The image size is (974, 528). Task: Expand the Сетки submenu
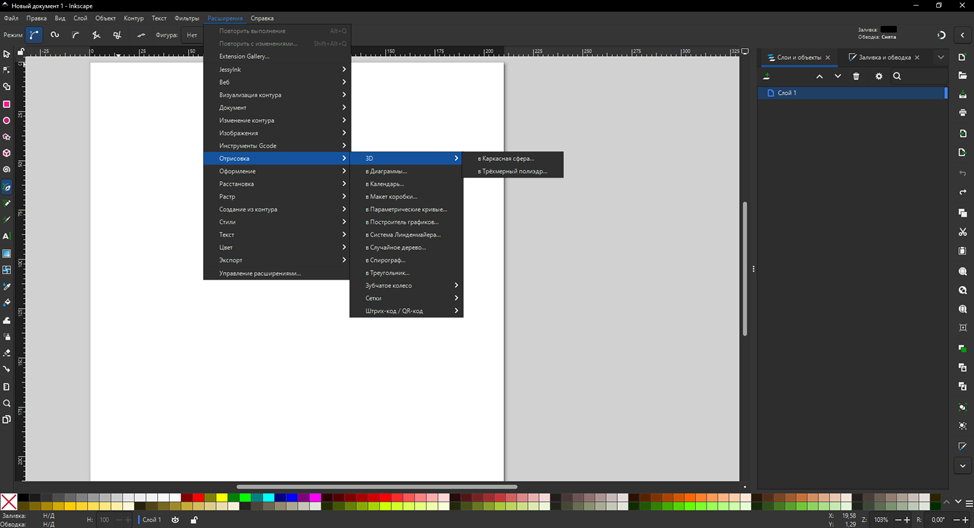pos(406,298)
